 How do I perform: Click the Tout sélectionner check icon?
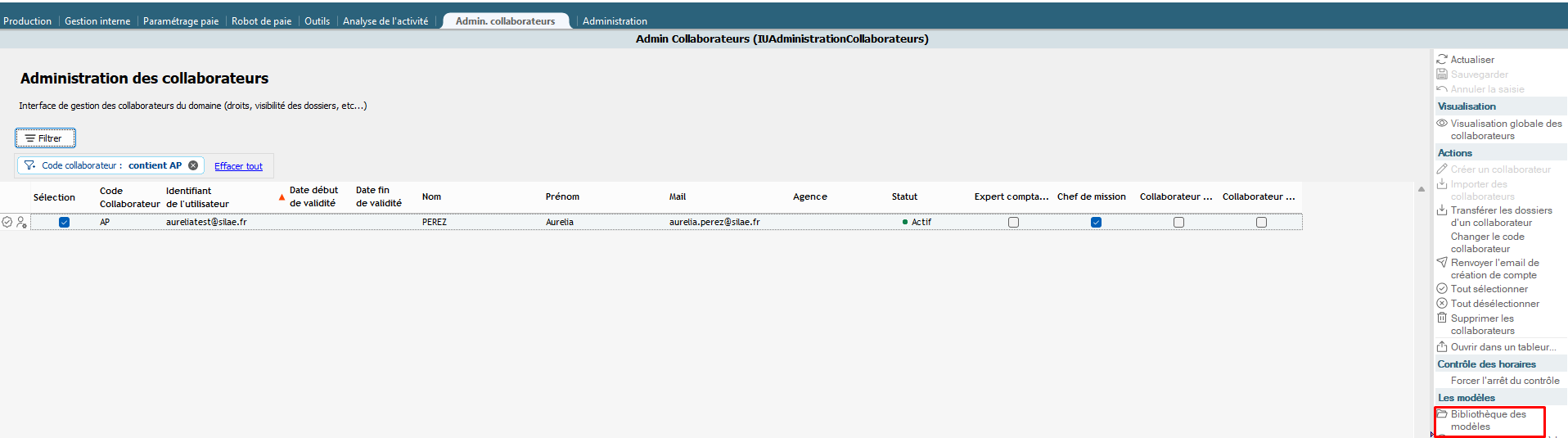(x=1442, y=289)
